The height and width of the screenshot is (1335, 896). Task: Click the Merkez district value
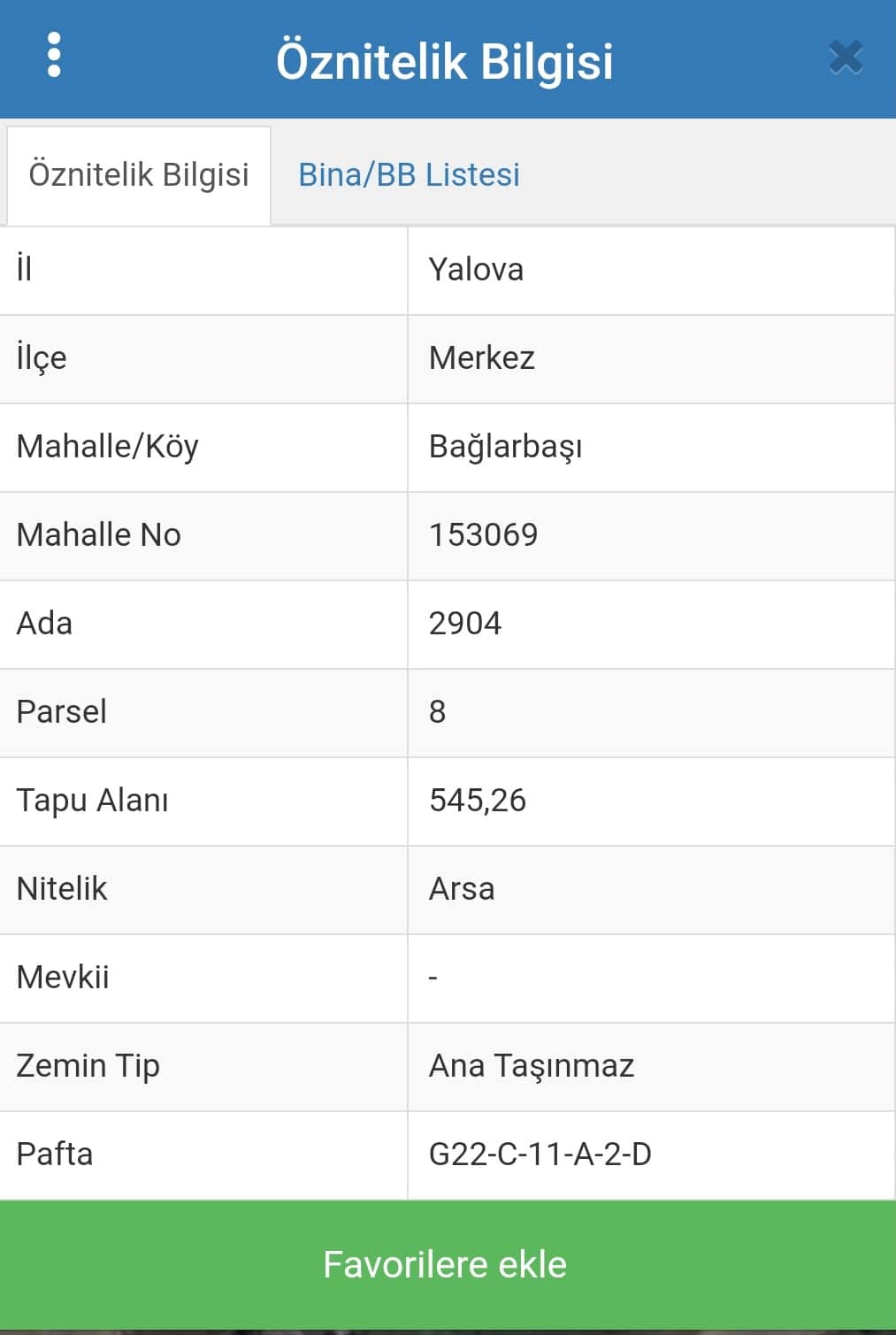(x=482, y=358)
